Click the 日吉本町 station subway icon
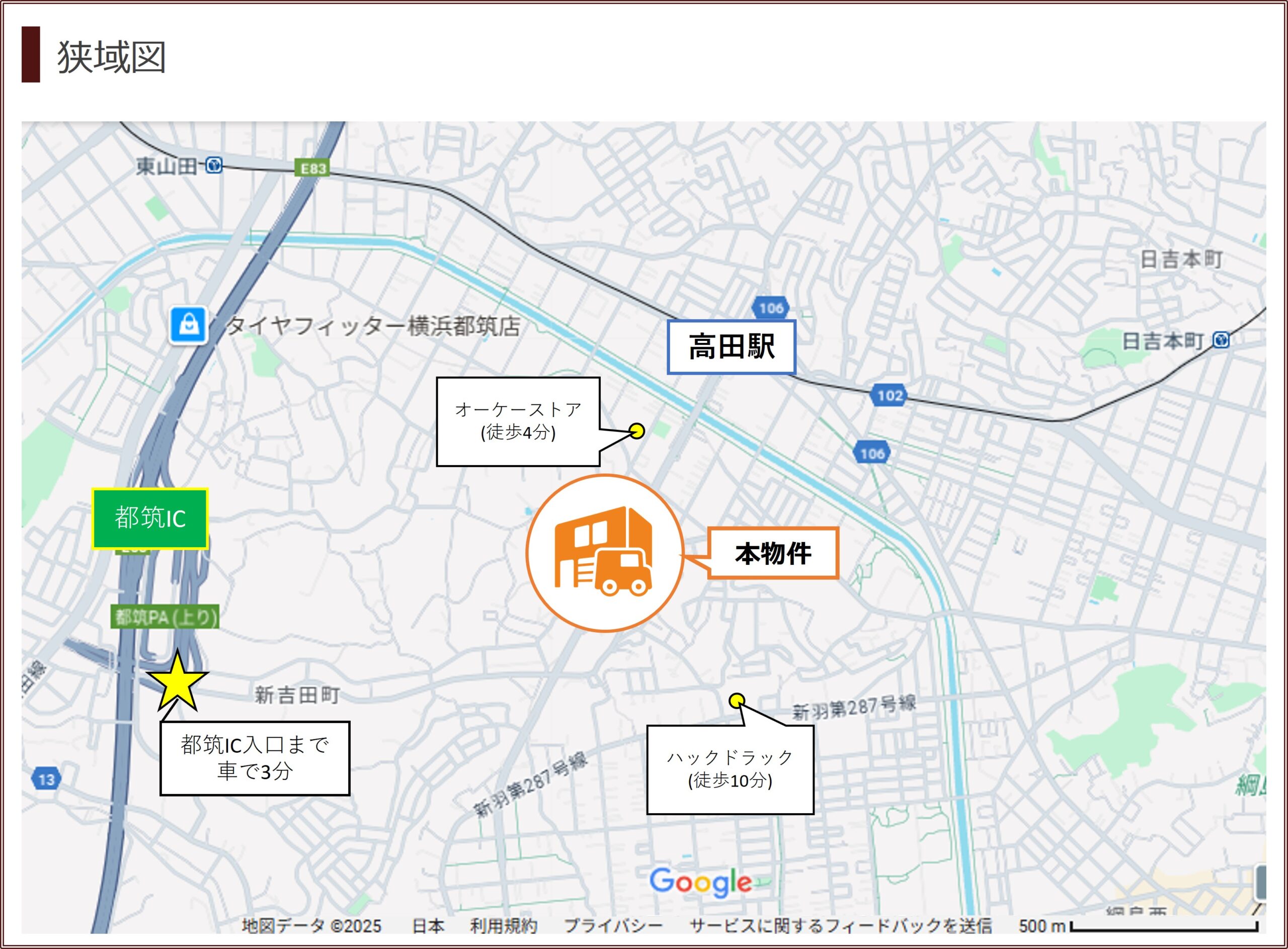 pyautogui.click(x=1221, y=340)
